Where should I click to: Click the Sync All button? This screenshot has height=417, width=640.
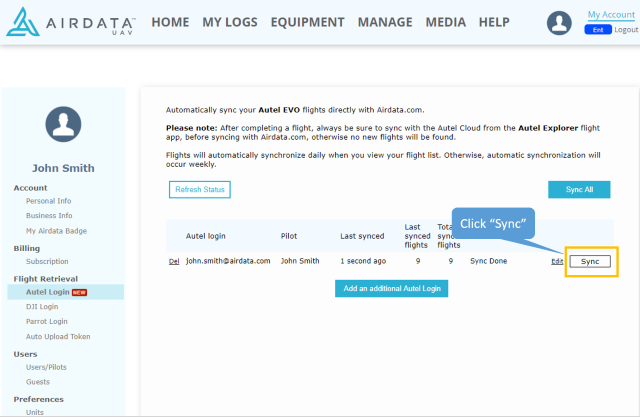(579, 190)
